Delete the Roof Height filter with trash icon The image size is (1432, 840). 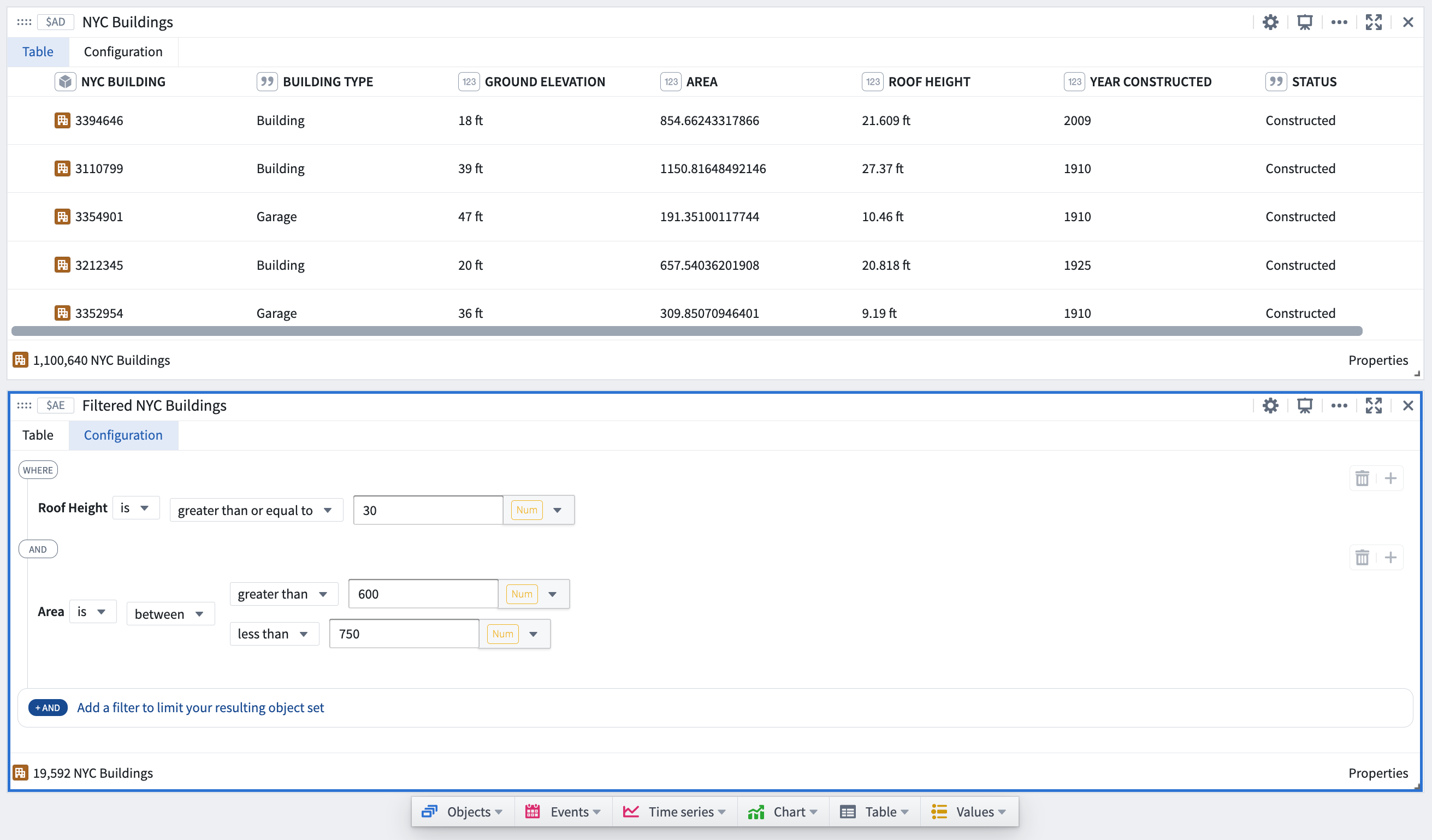(1362, 478)
